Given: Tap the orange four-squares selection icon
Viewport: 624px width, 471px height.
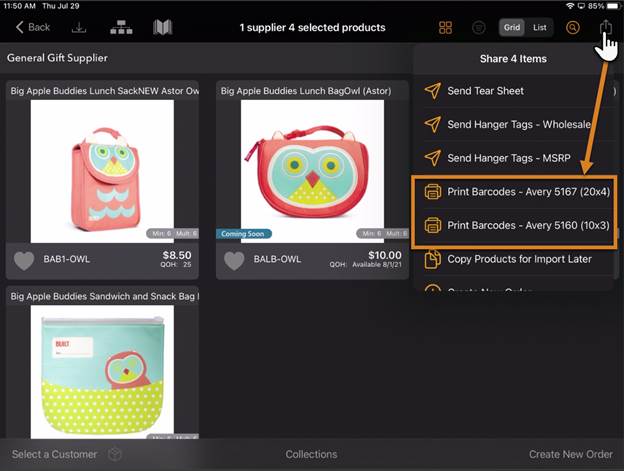Looking at the screenshot, I should pos(445,27).
